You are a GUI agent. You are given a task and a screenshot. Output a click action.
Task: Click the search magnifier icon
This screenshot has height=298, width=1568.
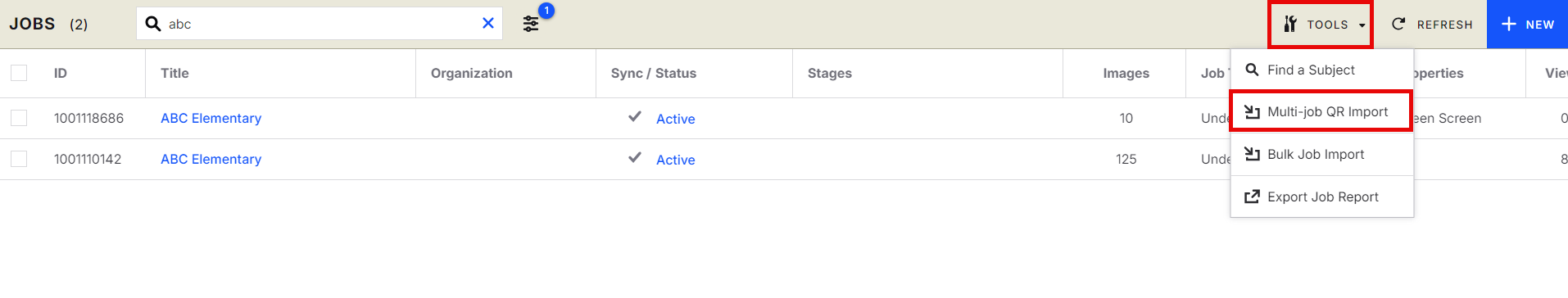152,24
